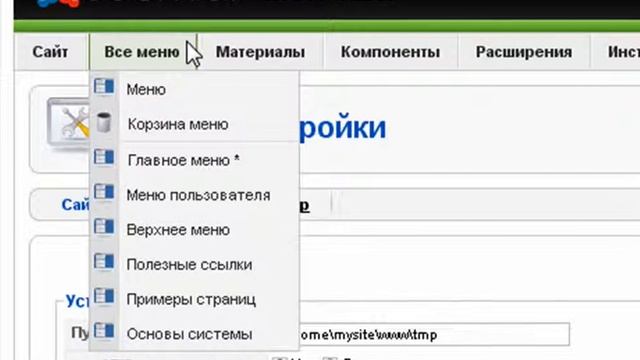Image resolution: width=640 pixels, height=360 pixels.
Task: Click the icon beside Верхнее меню
Action: tap(104, 227)
